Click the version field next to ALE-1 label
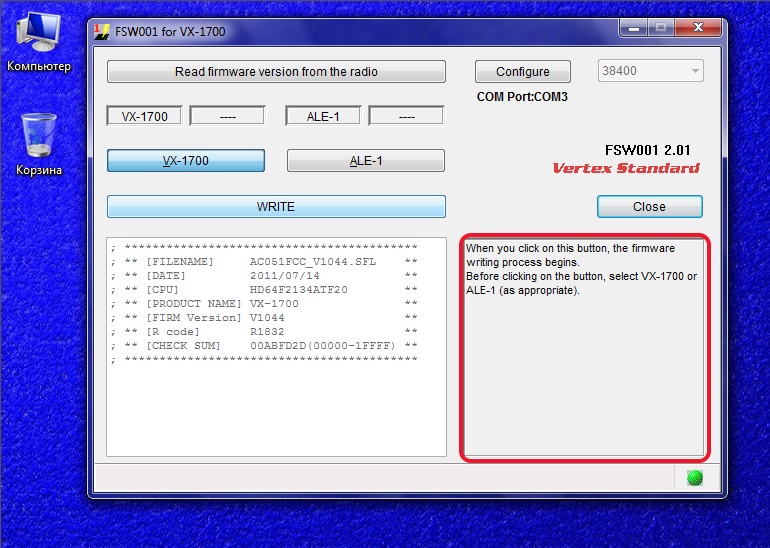Image resolution: width=770 pixels, height=548 pixels. tap(407, 116)
